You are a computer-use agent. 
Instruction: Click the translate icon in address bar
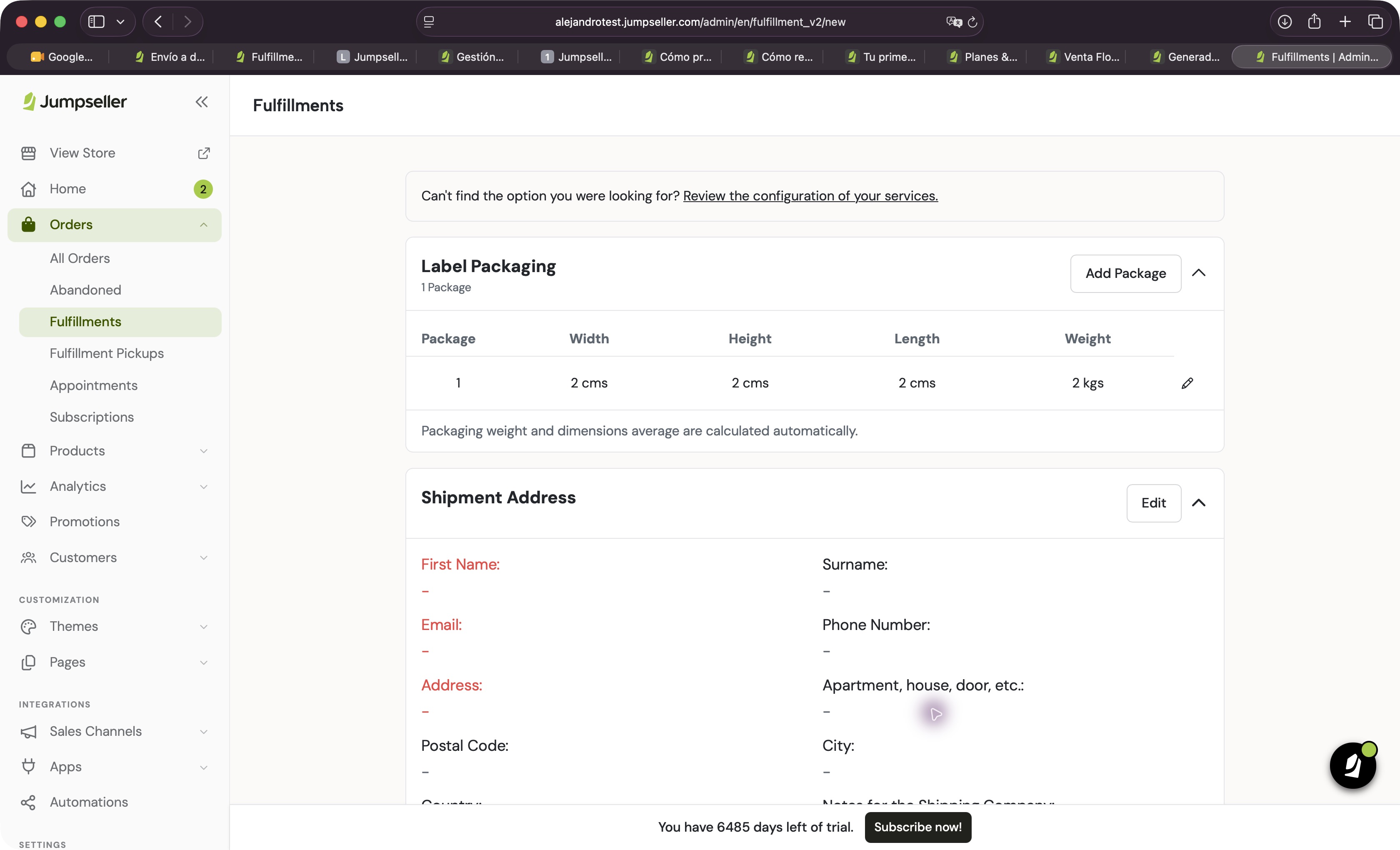954,22
